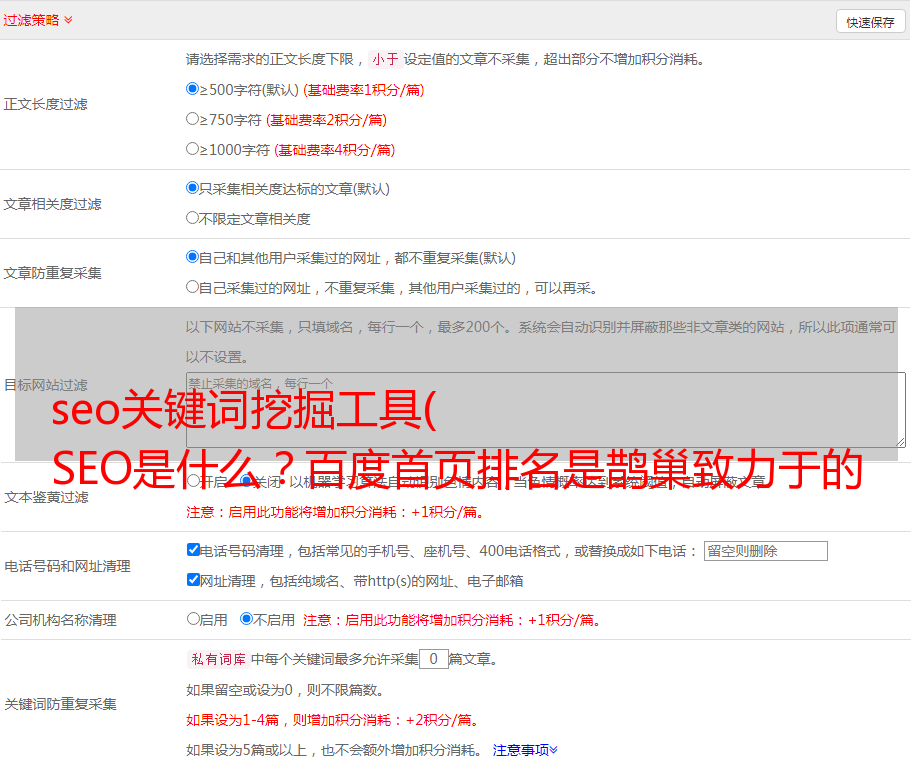912x768 pixels.
Task: Select 不启用 for 公司机构名称清理
Action: [246, 619]
